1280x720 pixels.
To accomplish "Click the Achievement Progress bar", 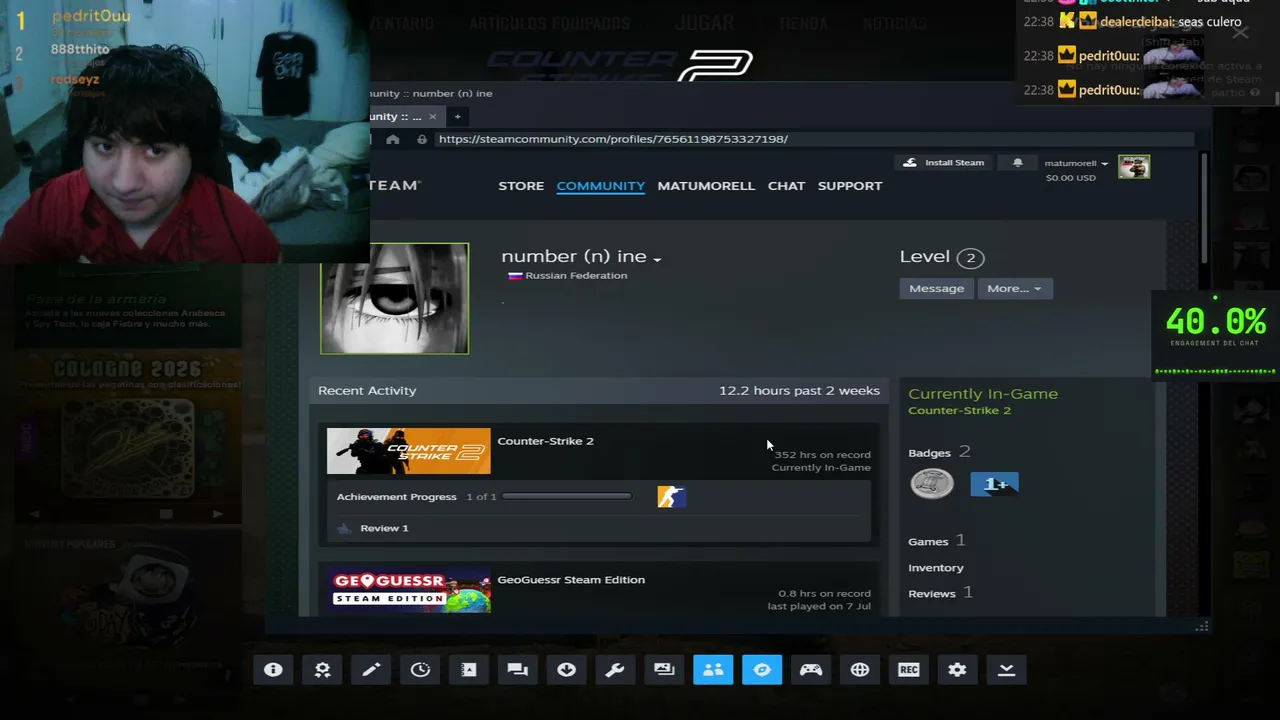I will coord(567,497).
